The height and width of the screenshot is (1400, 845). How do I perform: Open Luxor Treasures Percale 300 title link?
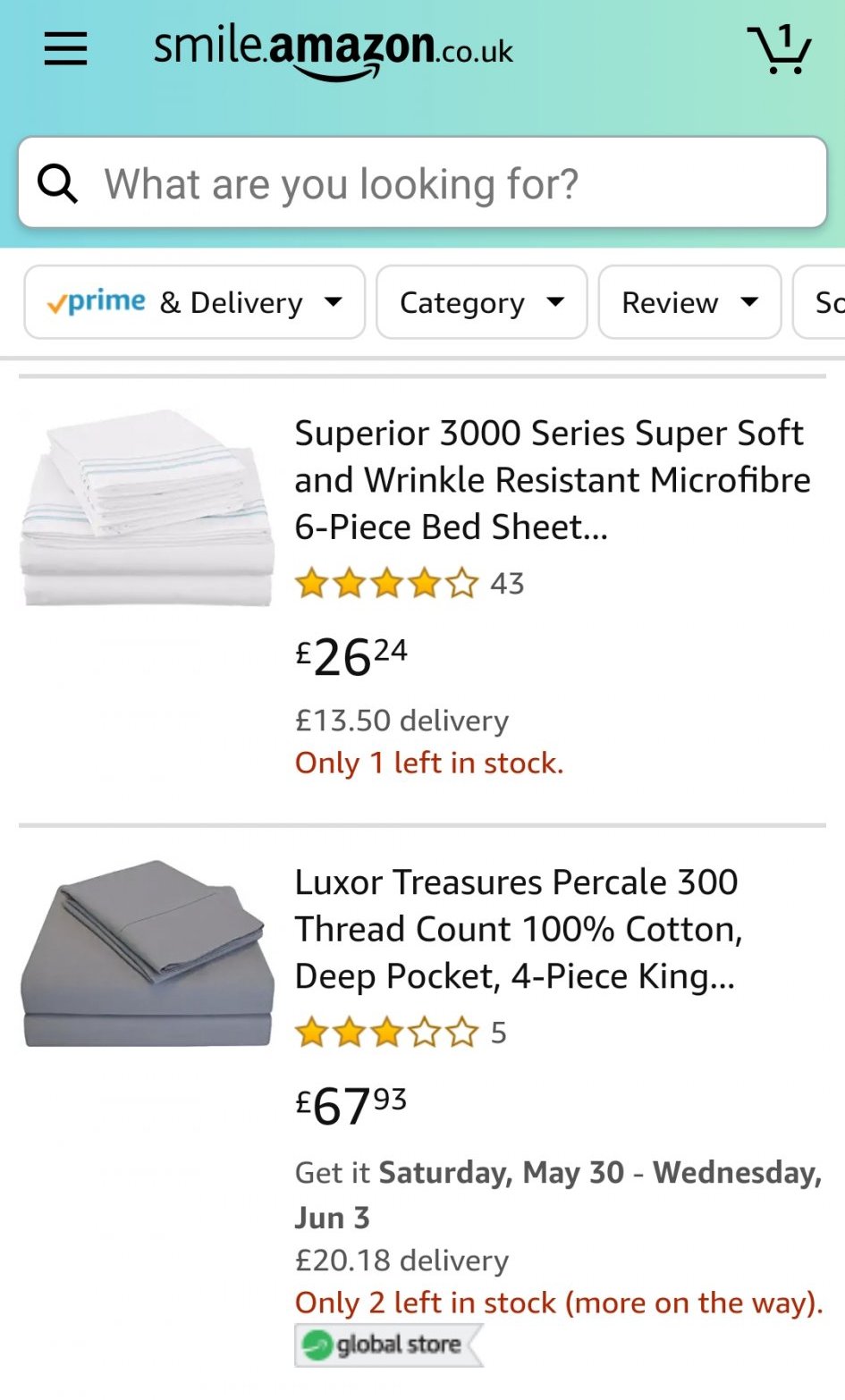tap(518, 929)
